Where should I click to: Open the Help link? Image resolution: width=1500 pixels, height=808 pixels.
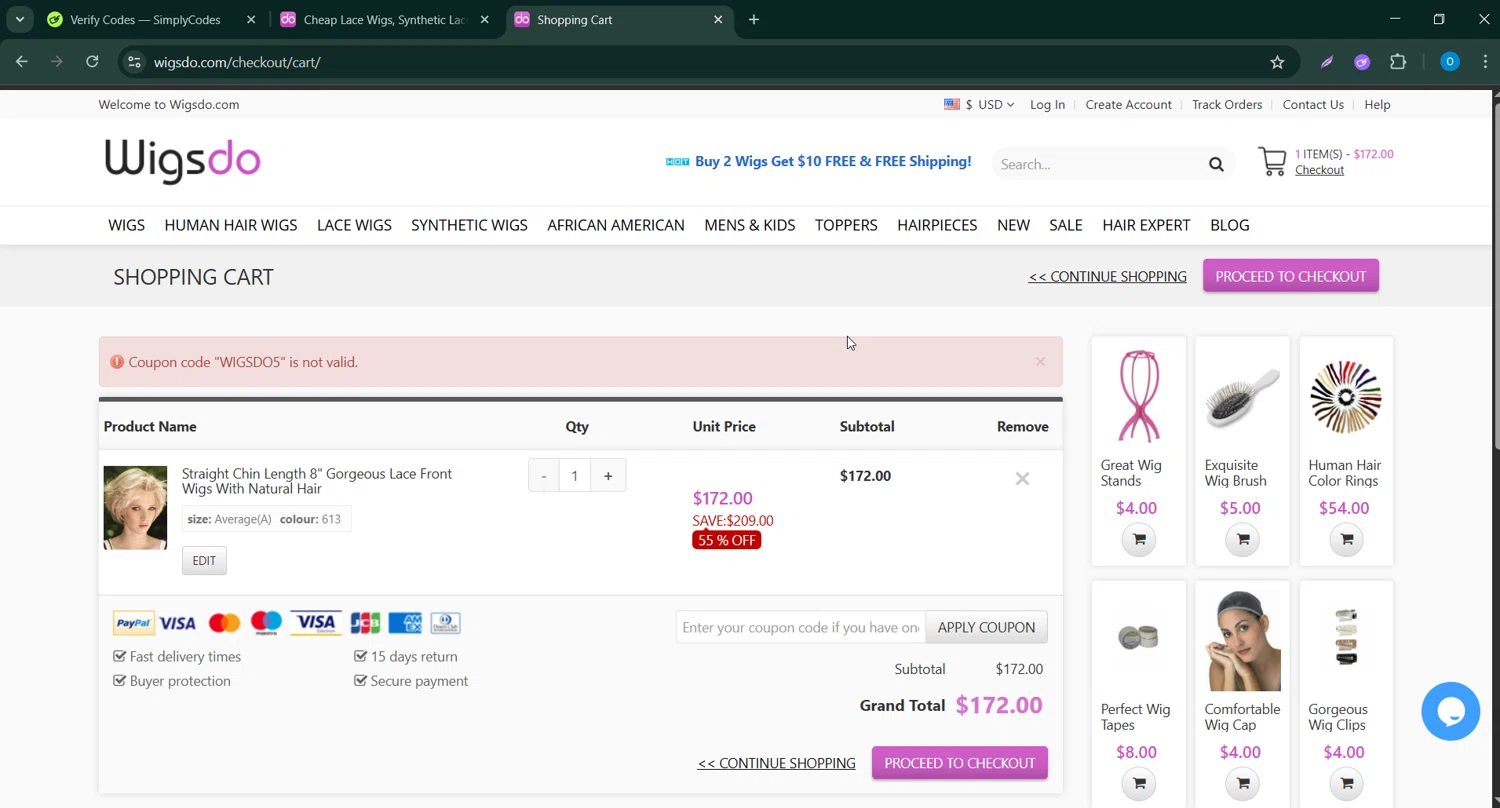1377,104
